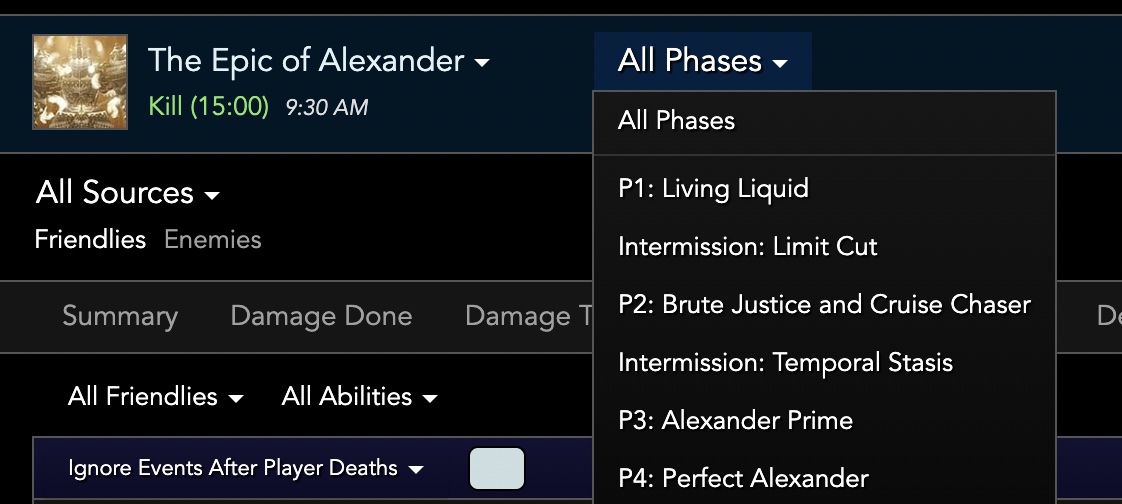The height and width of the screenshot is (504, 1122).
Task: Click The Epic of Alexander encounter thumbnail
Action: tap(80, 82)
